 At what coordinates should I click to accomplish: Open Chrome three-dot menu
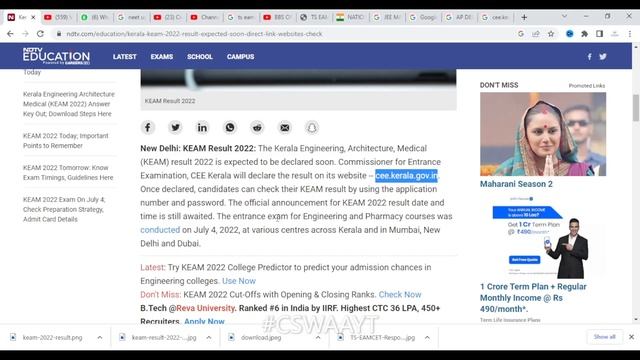[x=630, y=34]
